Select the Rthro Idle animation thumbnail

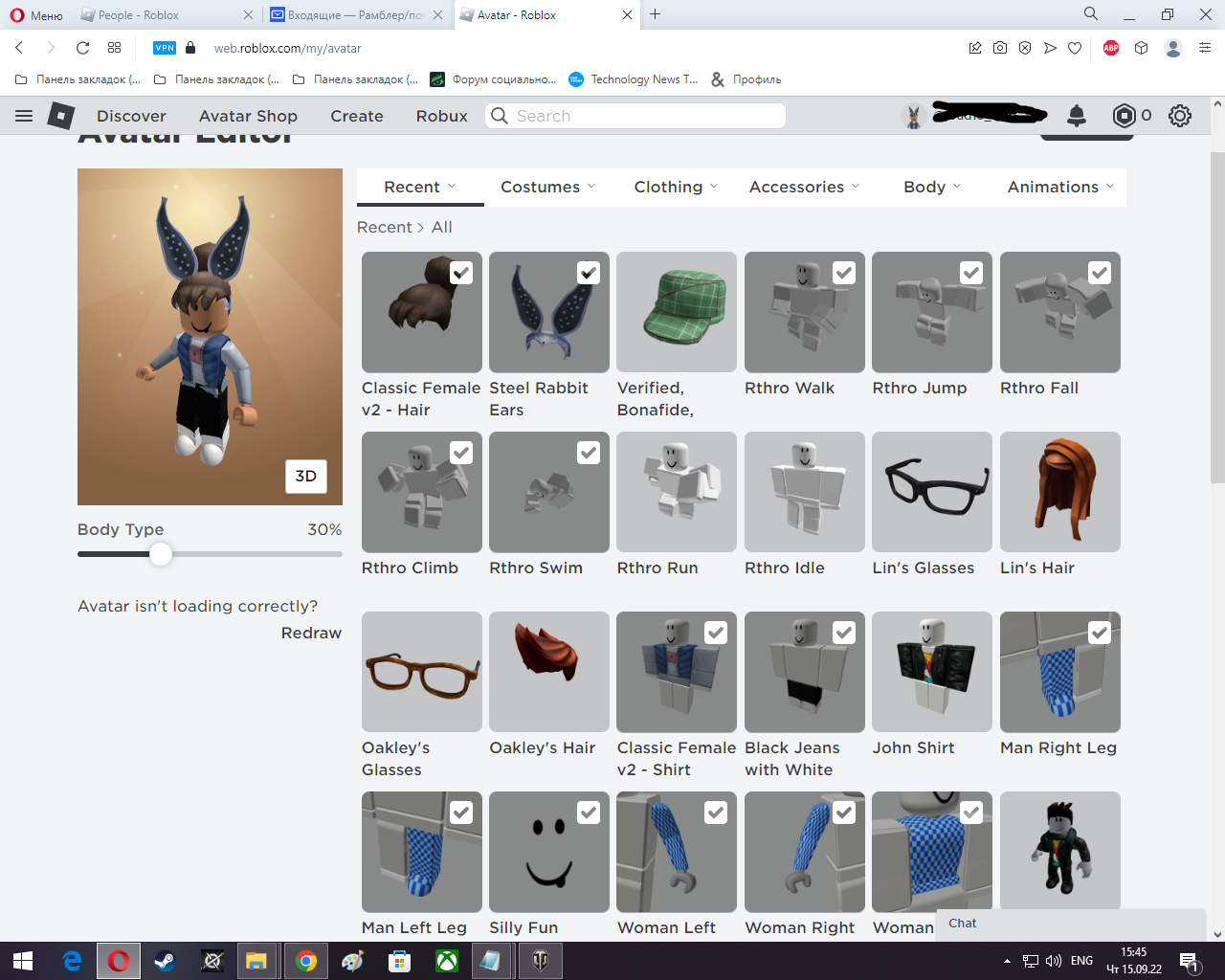pyautogui.click(x=805, y=492)
